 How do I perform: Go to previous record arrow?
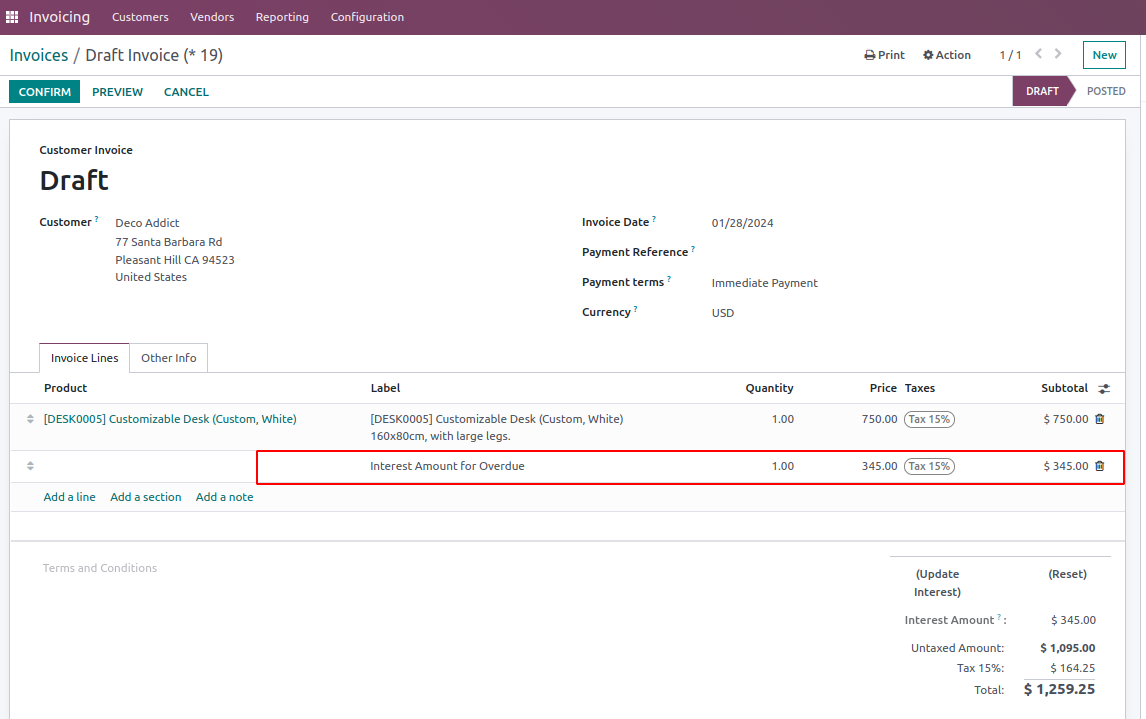[1039, 54]
